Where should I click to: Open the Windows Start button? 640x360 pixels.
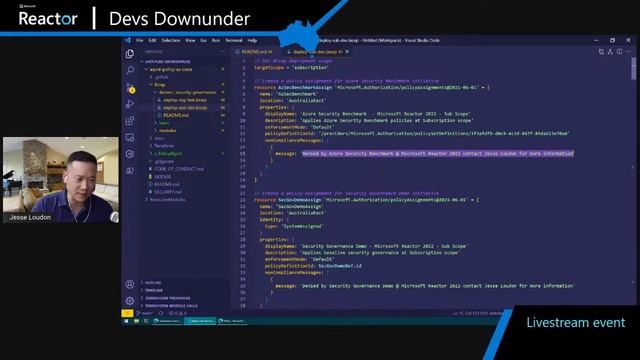[x=126, y=321]
